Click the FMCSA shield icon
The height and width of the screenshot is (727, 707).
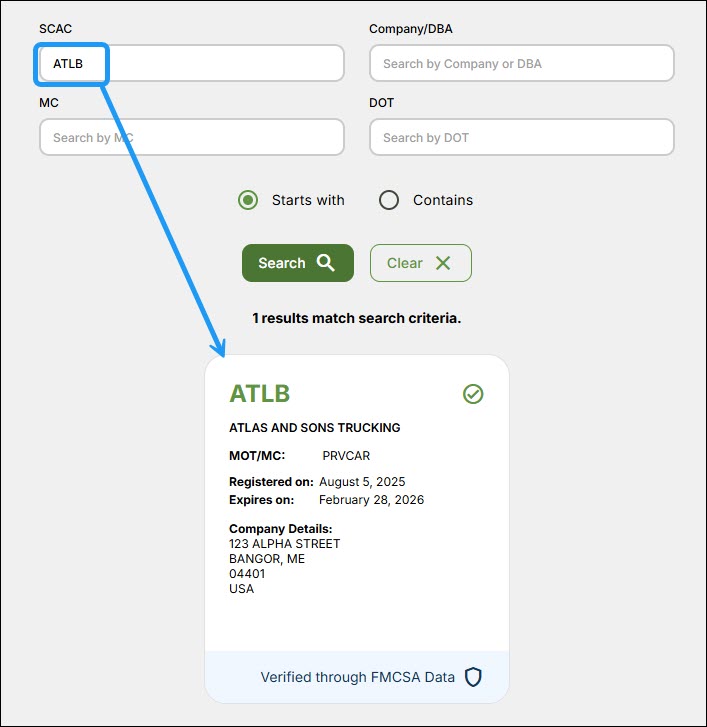[473, 677]
